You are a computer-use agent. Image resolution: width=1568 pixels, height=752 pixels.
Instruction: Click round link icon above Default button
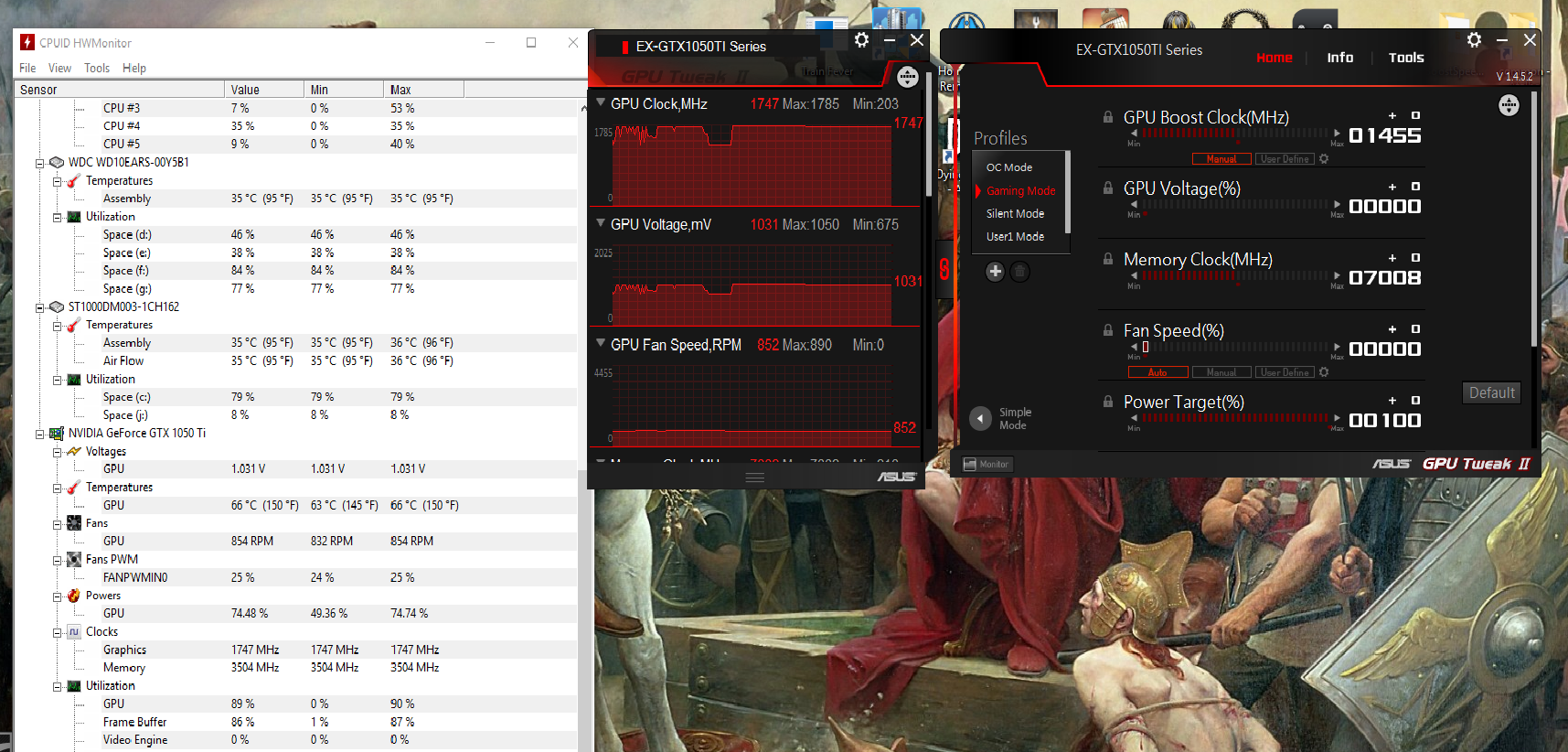pyautogui.click(x=1509, y=105)
